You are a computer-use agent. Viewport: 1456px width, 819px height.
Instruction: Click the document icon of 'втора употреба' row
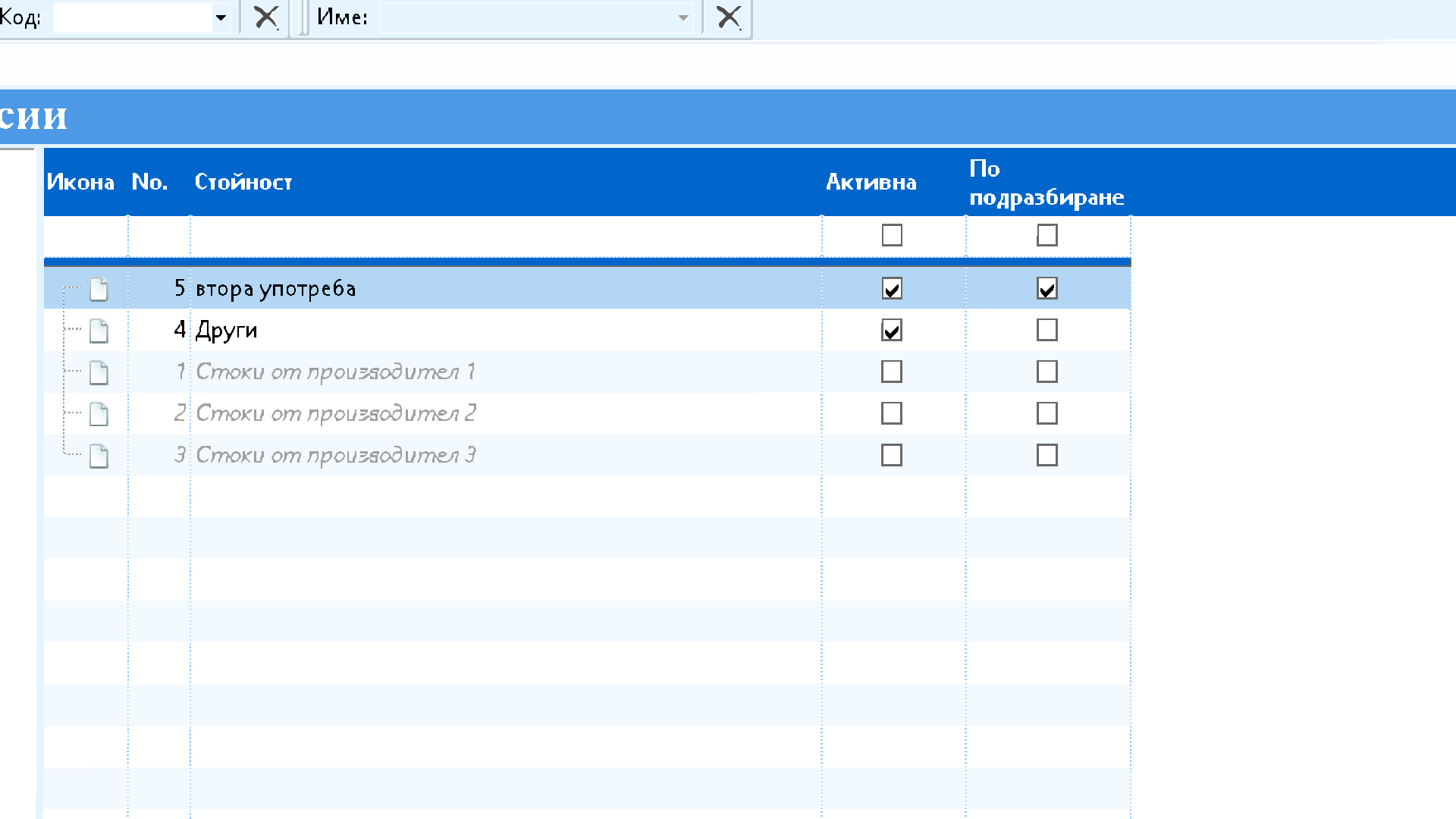pos(99,289)
